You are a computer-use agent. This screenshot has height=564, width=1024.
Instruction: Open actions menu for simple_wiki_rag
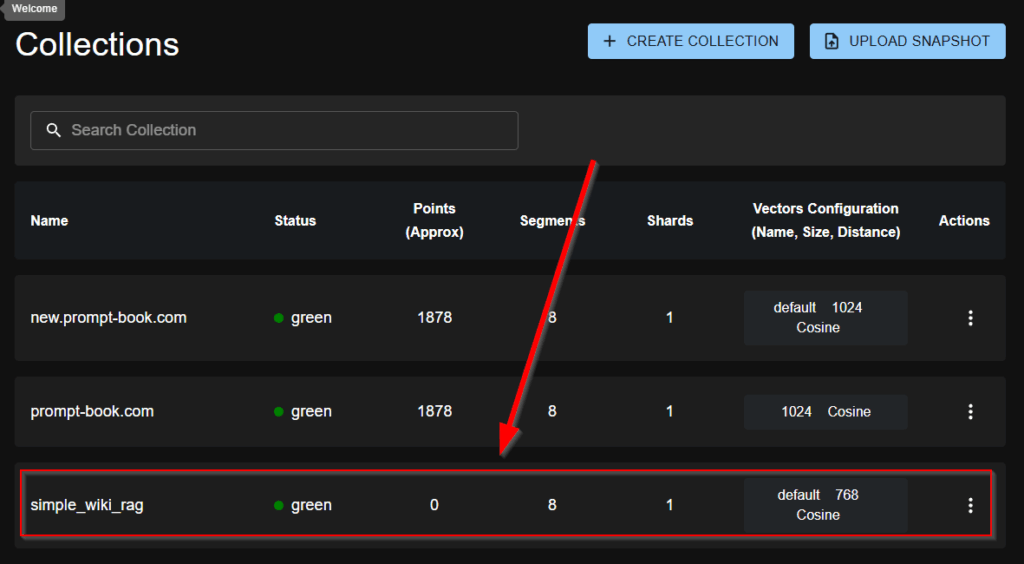coord(969,505)
